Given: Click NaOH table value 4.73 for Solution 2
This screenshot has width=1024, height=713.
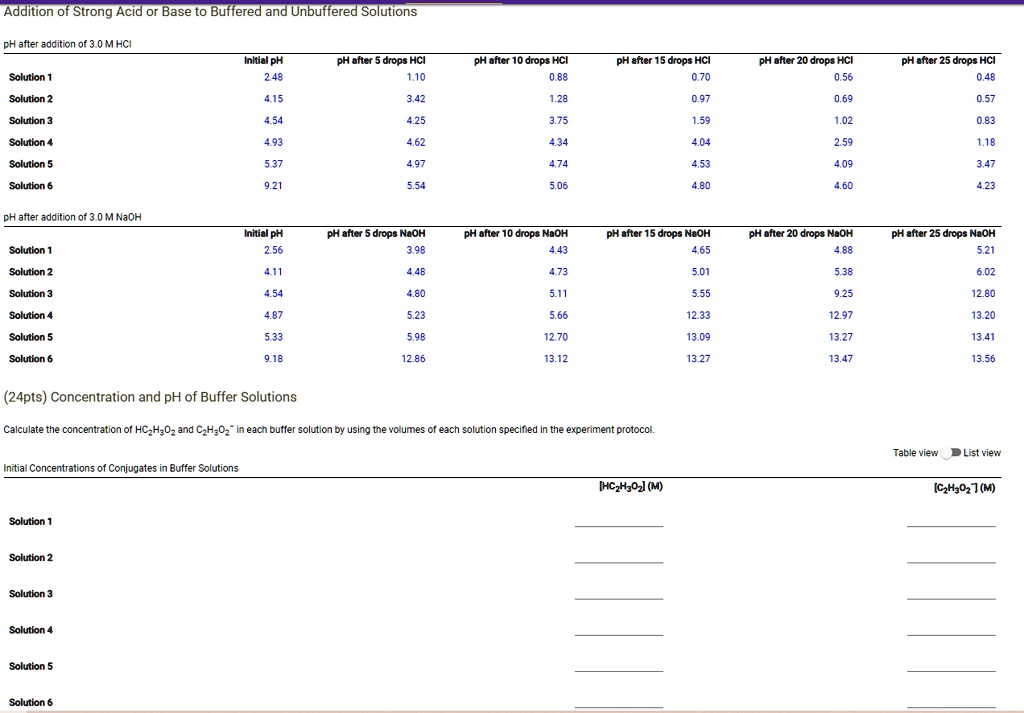Looking at the screenshot, I should (x=558, y=272).
